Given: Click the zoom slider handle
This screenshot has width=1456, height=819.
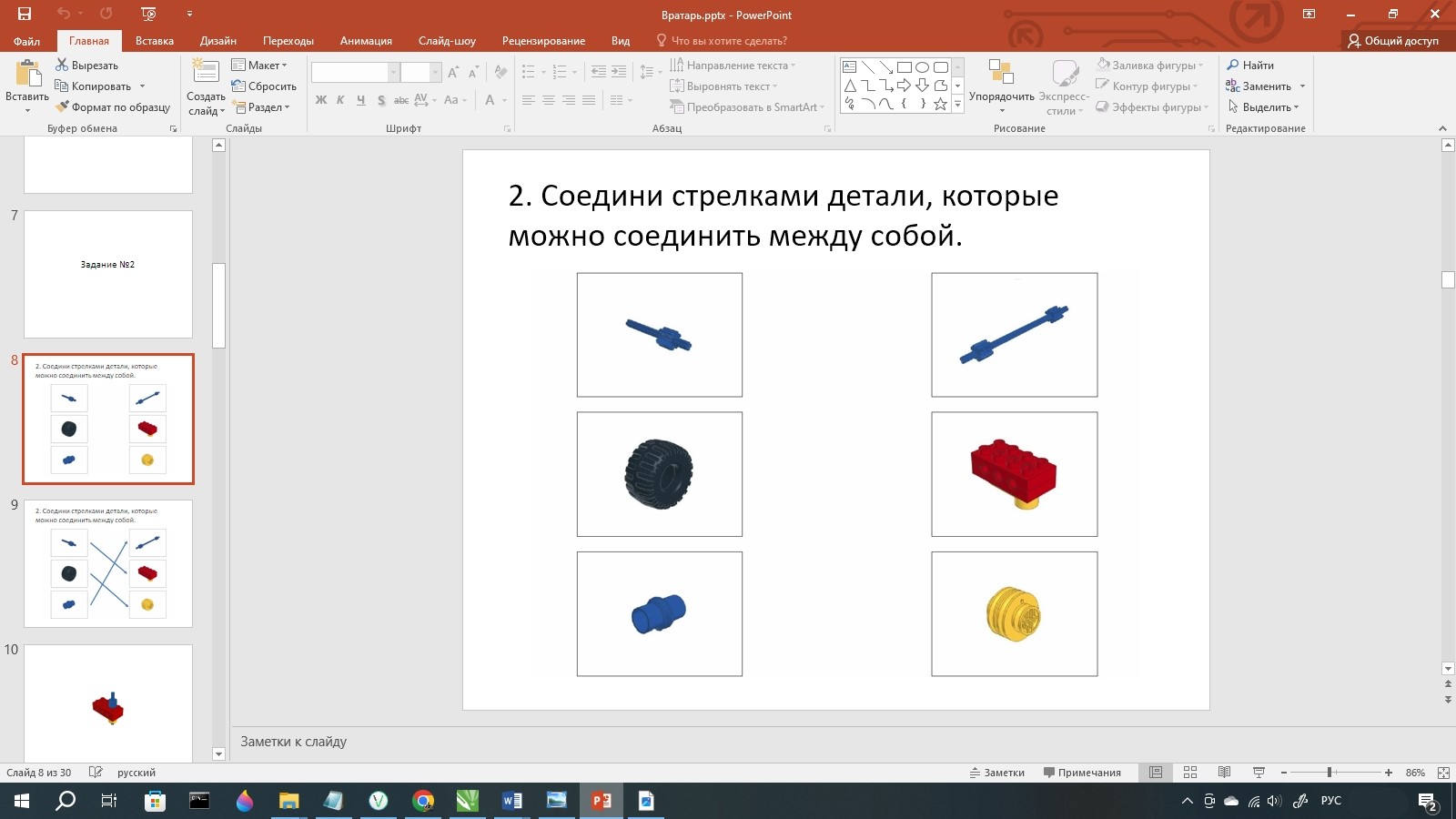Looking at the screenshot, I should coord(1330,773).
